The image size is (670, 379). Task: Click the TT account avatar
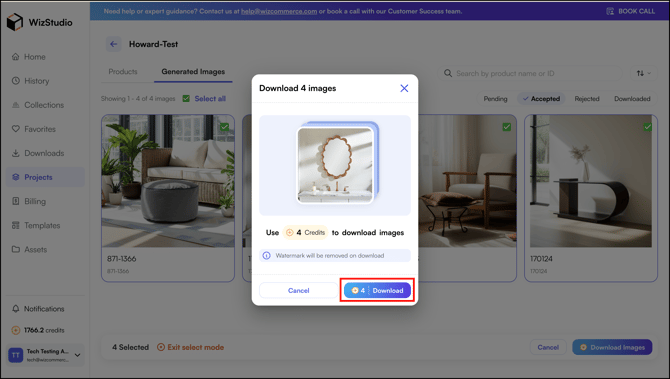point(16,355)
